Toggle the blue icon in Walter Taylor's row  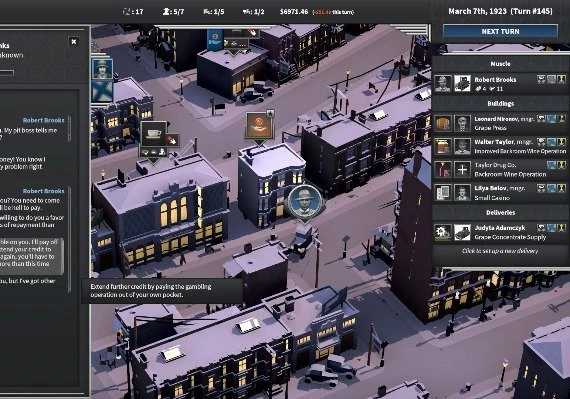click(552, 142)
